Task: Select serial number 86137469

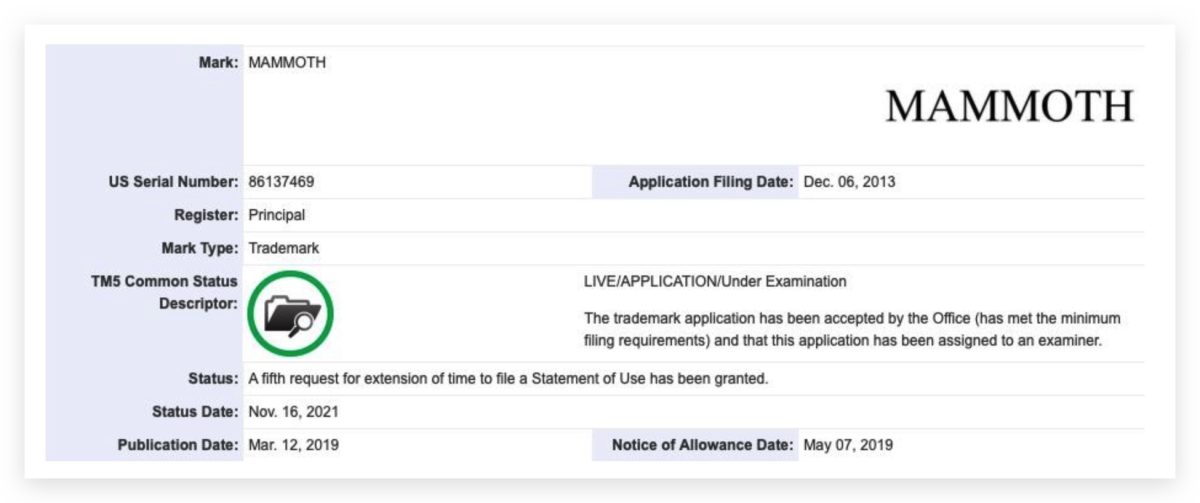Action: [x=282, y=182]
